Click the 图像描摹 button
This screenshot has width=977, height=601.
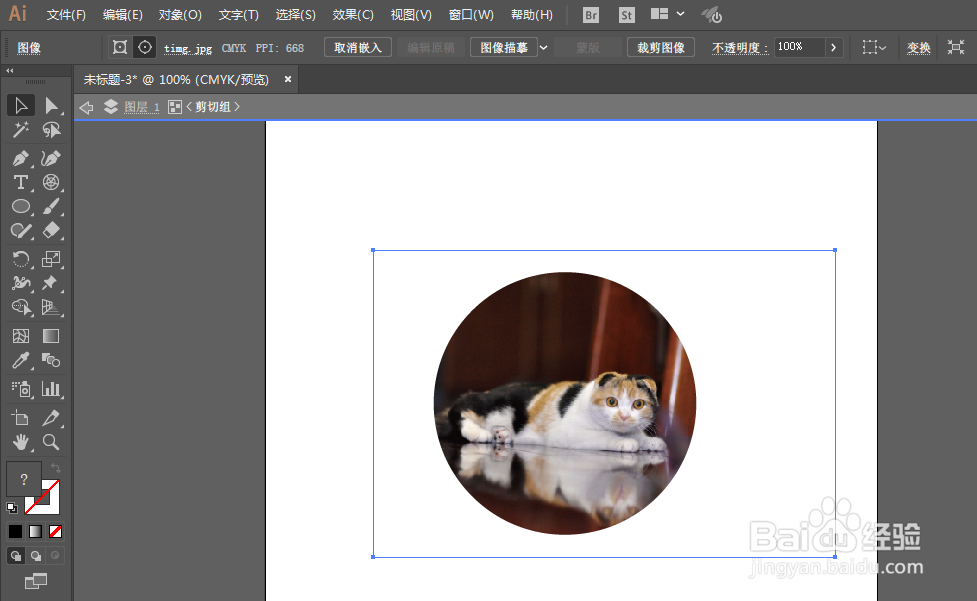[x=504, y=47]
